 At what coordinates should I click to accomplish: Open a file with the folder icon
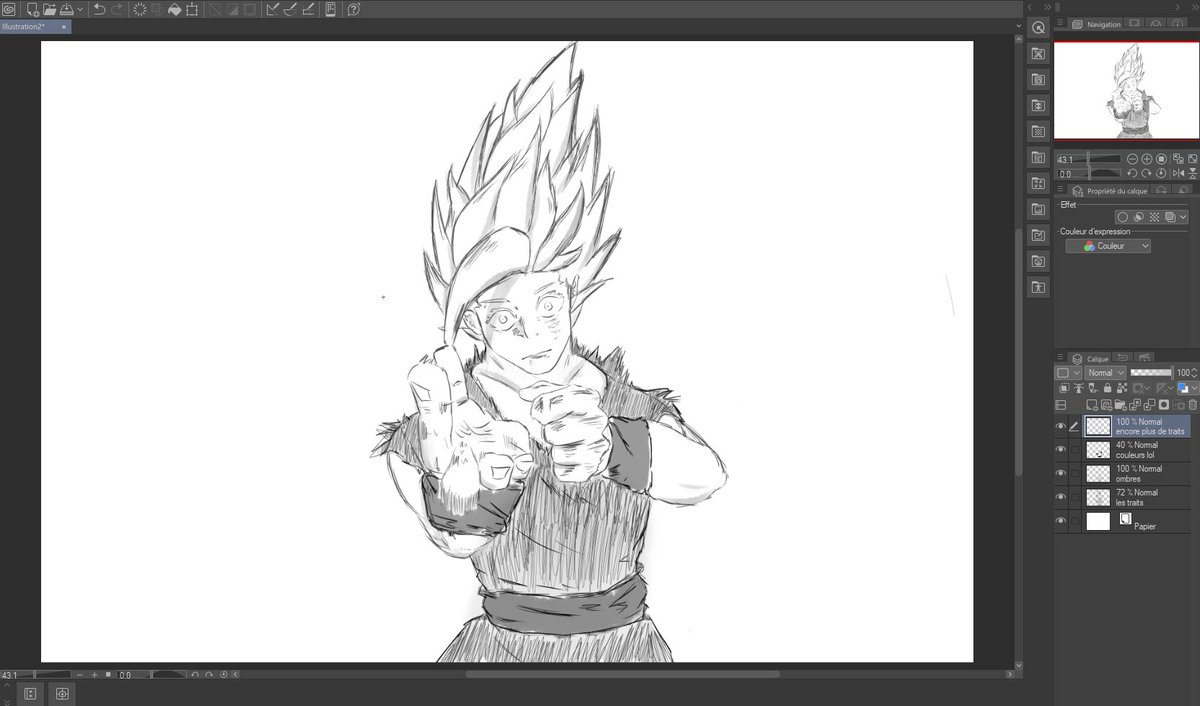click(x=49, y=10)
